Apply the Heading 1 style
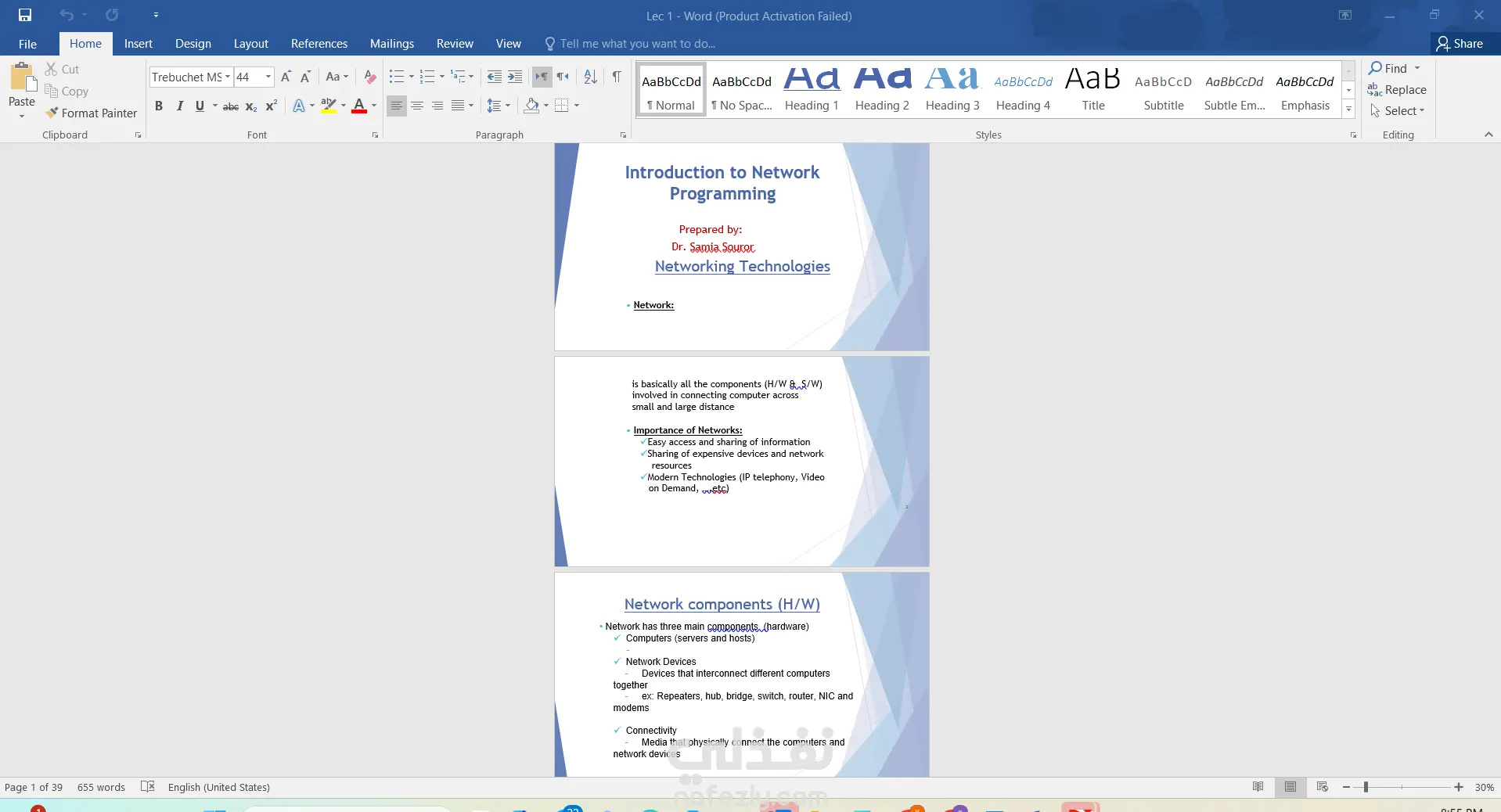This screenshot has width=1501, height=812. (812, 90)
